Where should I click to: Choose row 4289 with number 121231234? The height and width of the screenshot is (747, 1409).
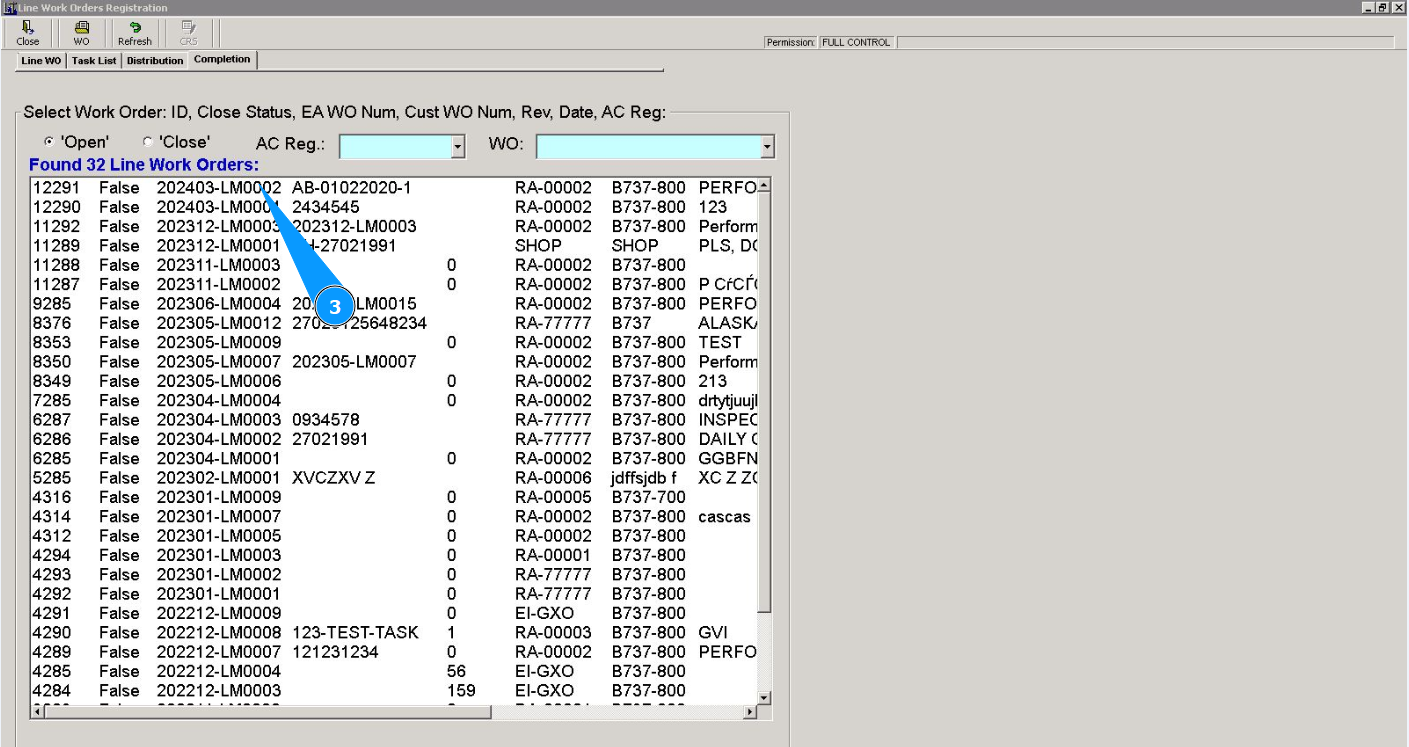pyautogui.click(x=394, y=652)
